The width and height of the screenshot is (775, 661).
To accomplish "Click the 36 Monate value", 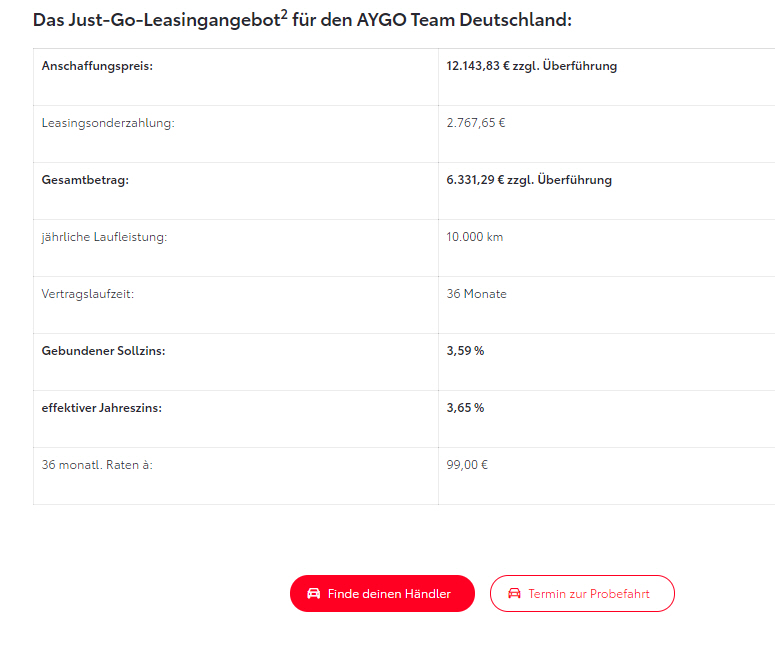I will tap(476, 294).
